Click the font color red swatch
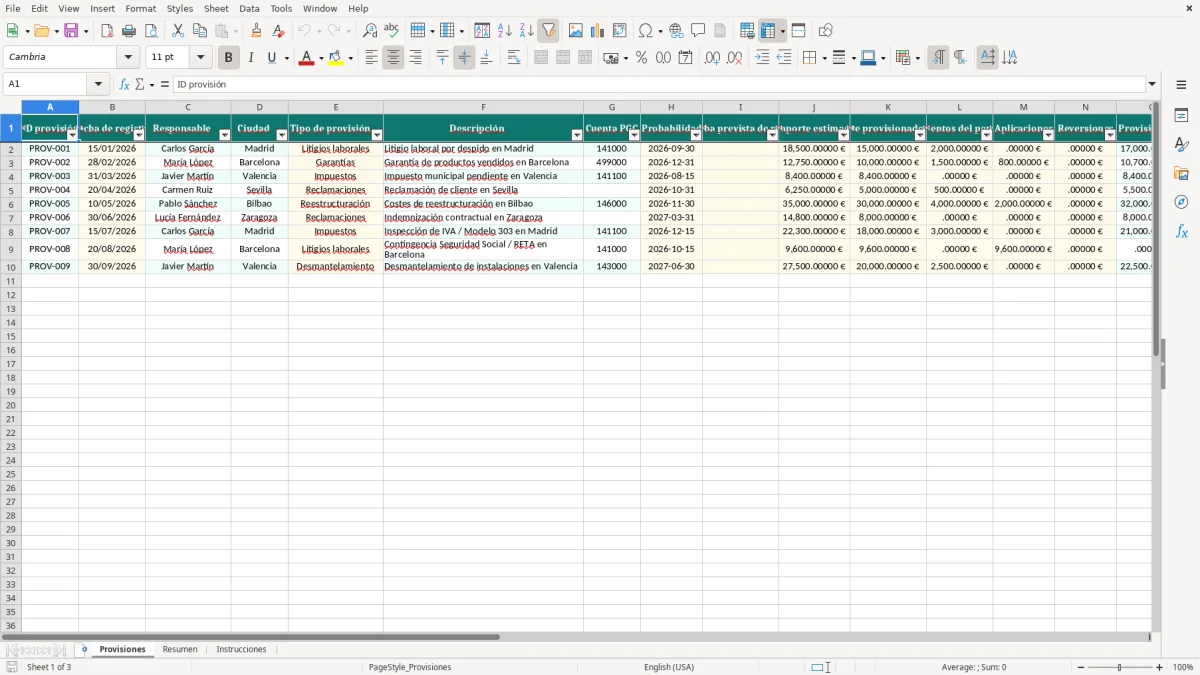1200x675 pixels. coord(305,58)
